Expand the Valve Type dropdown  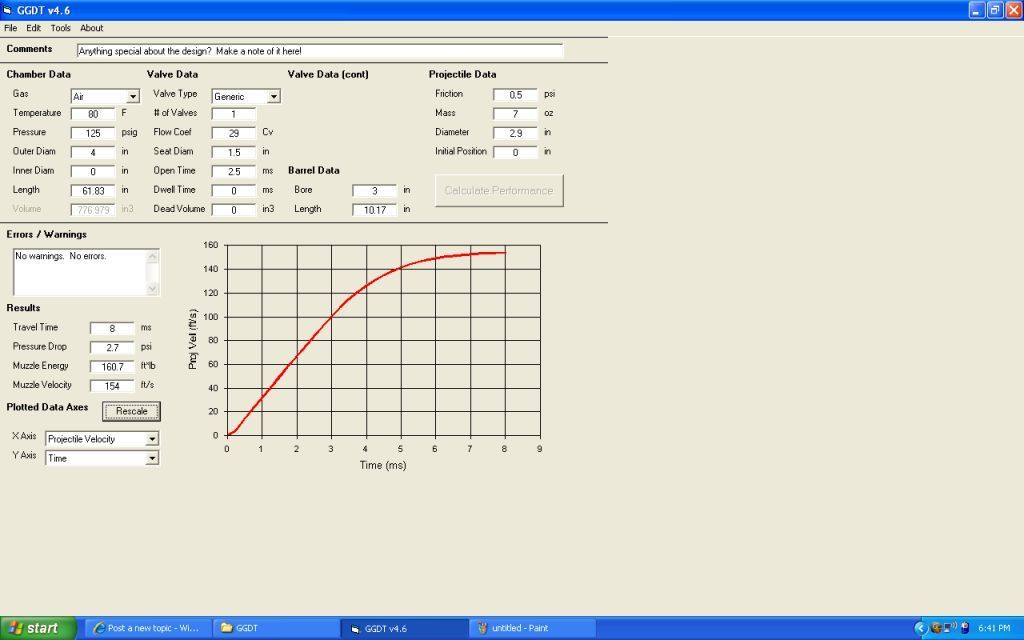(x=273, y=97)
